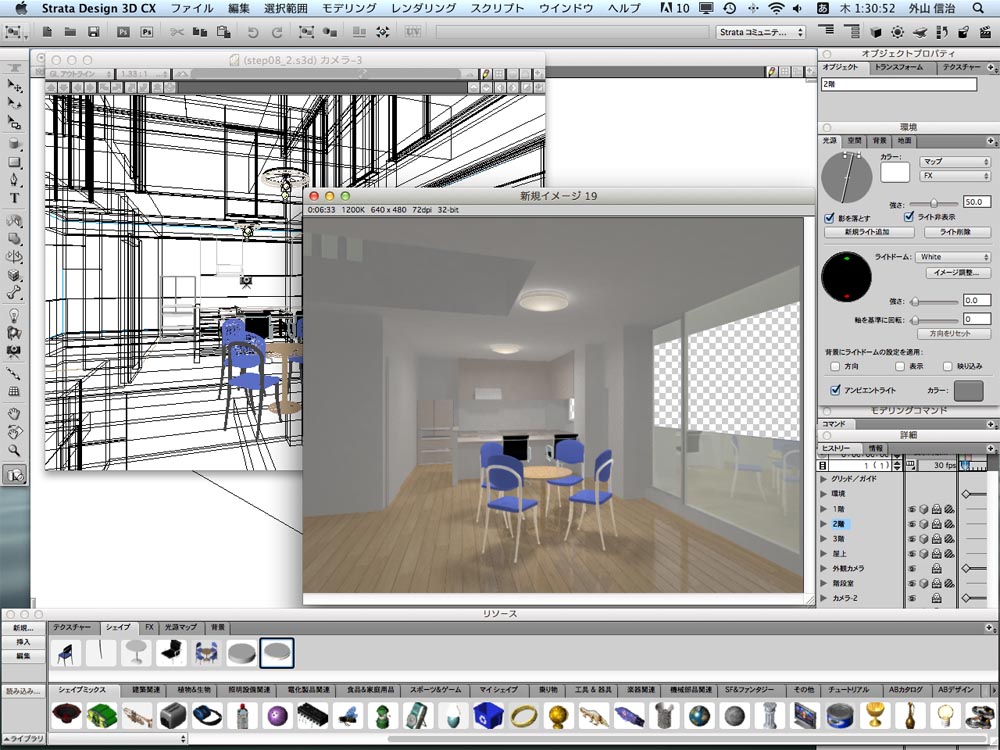
Task: Pick the stone column library shape
Action: click(x=770, y=716)
